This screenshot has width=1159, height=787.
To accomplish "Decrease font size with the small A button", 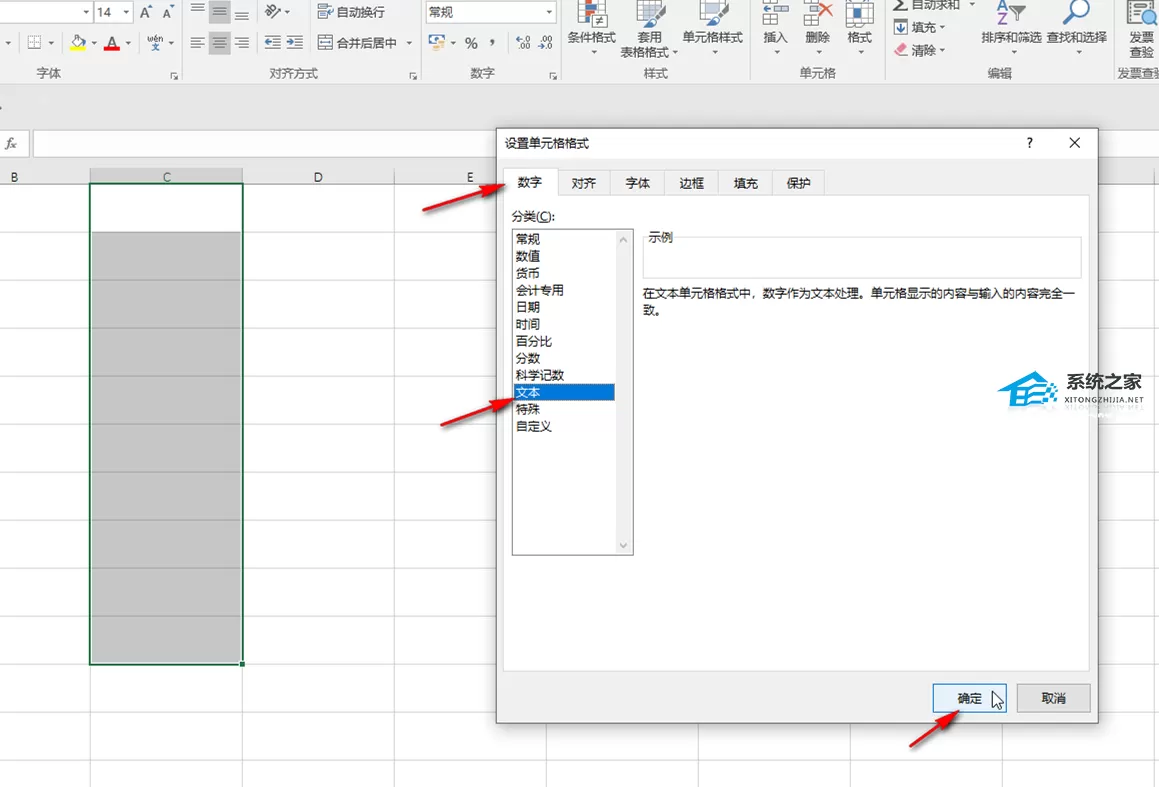I will [168, 12].
